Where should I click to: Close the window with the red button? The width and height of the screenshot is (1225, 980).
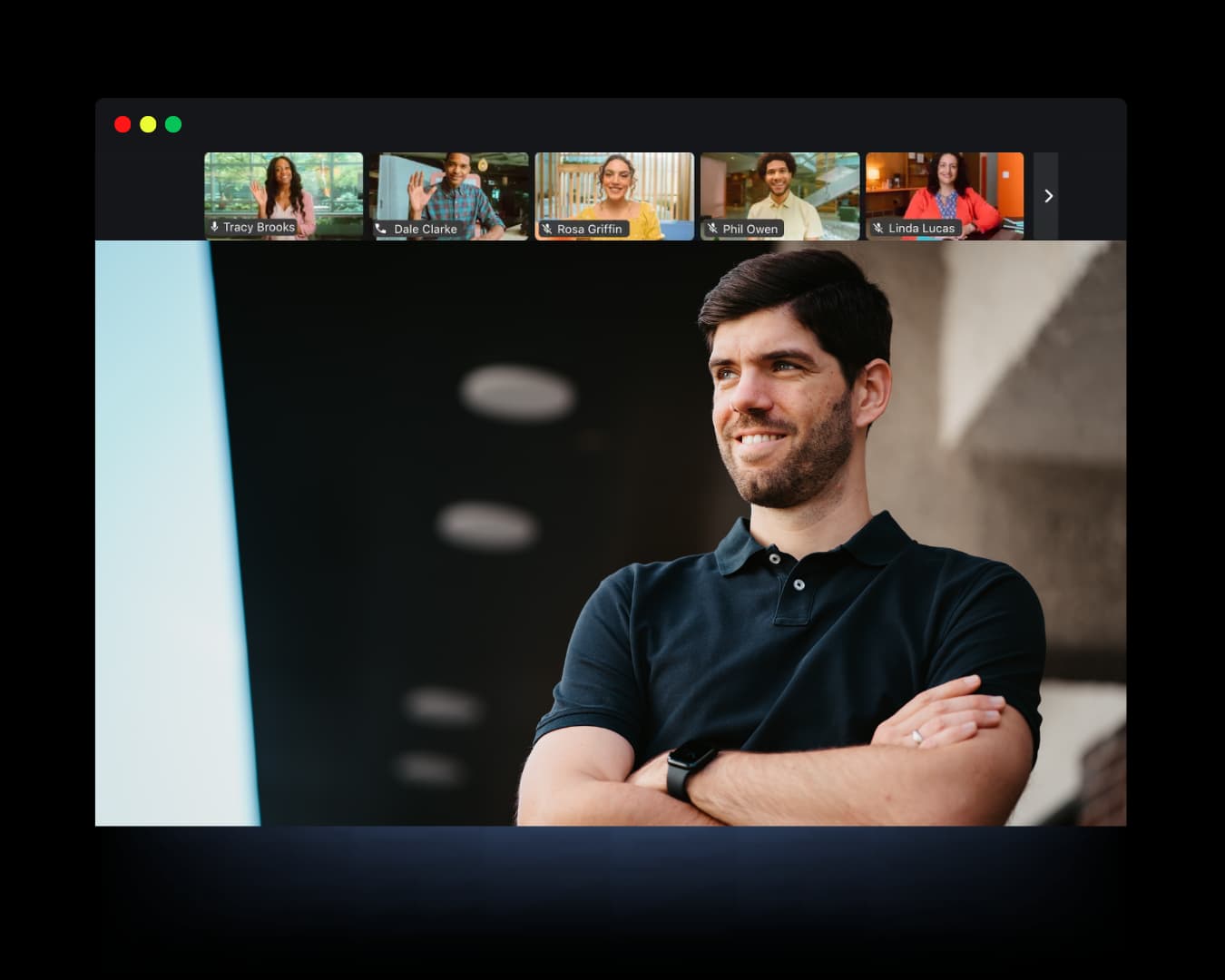click(122, 124)
